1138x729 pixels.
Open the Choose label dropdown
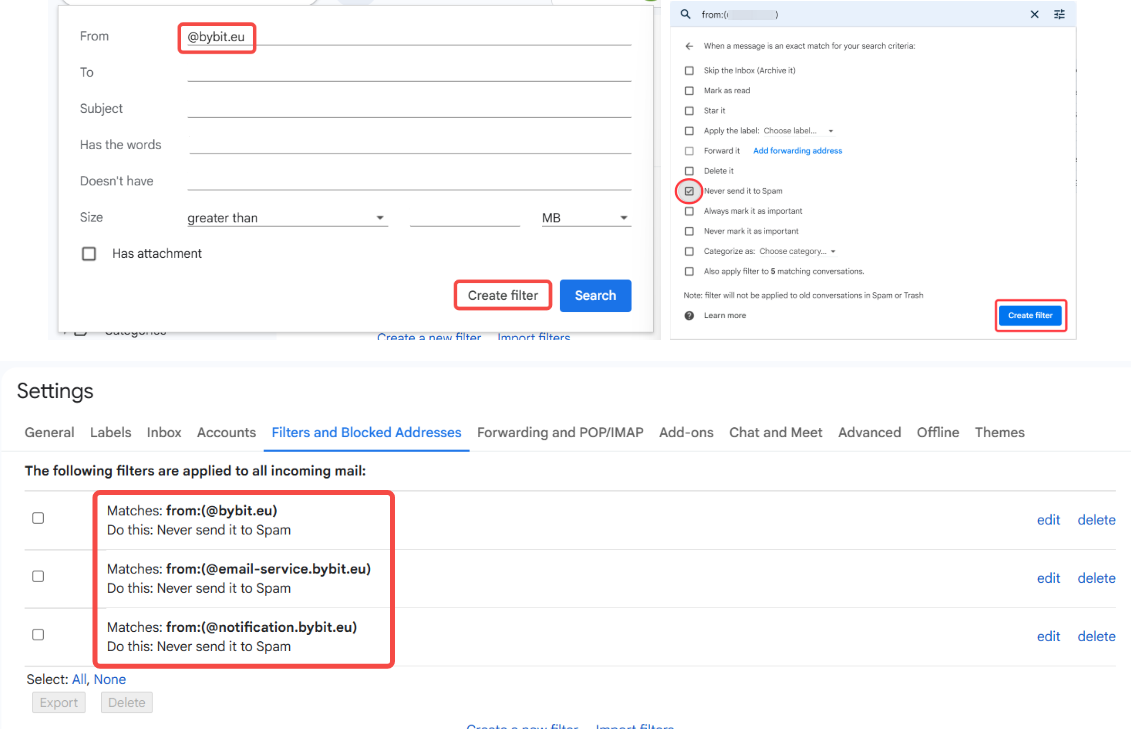[x=797, y=131]
